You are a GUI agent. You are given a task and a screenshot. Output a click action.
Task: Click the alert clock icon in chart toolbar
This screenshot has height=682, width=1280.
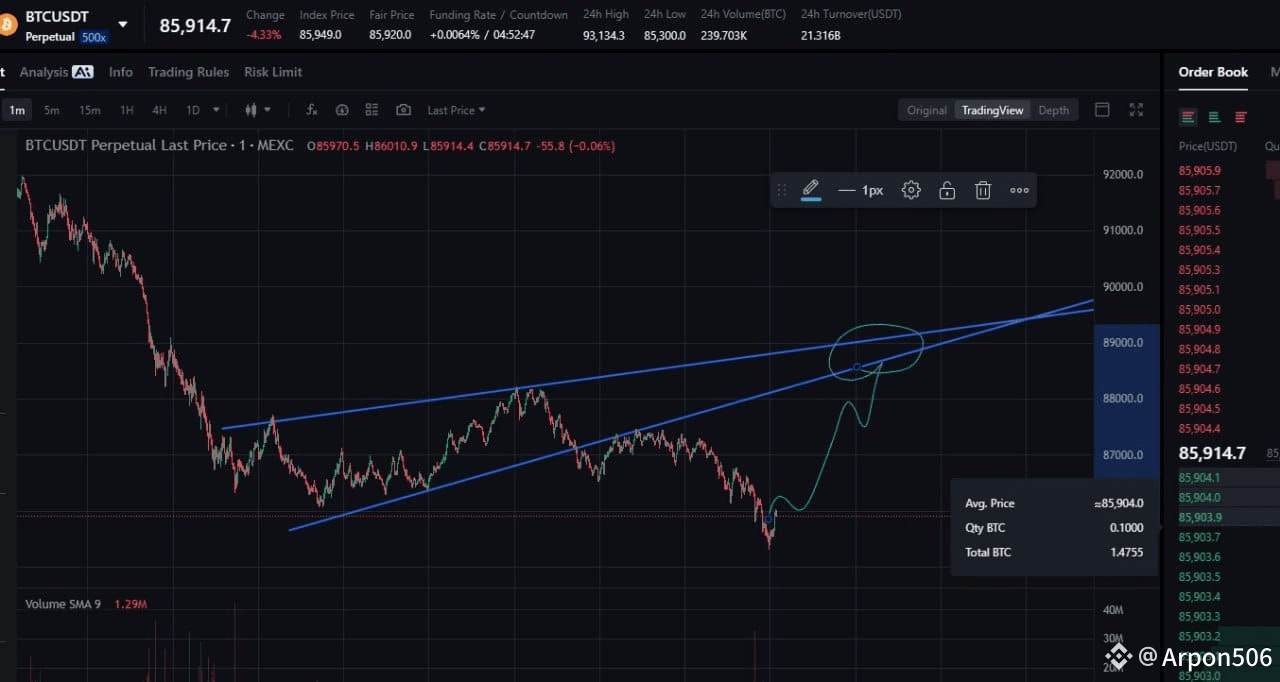(342, 110)
